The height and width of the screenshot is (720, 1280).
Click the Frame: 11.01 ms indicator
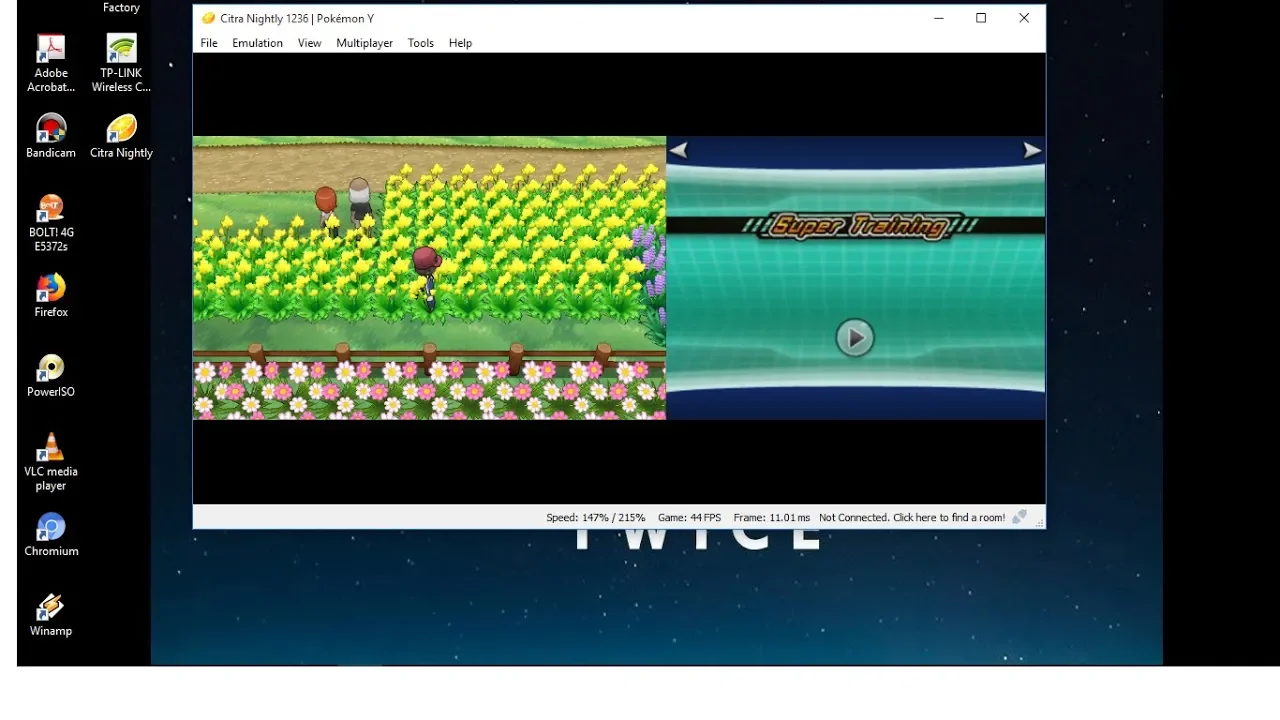(771, 517)
